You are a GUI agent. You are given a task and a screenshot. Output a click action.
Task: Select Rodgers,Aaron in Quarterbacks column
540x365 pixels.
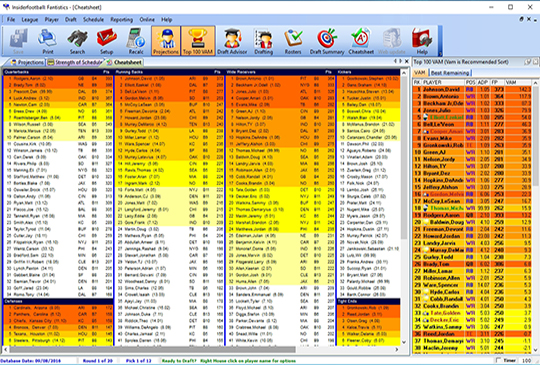click(58, 79)
